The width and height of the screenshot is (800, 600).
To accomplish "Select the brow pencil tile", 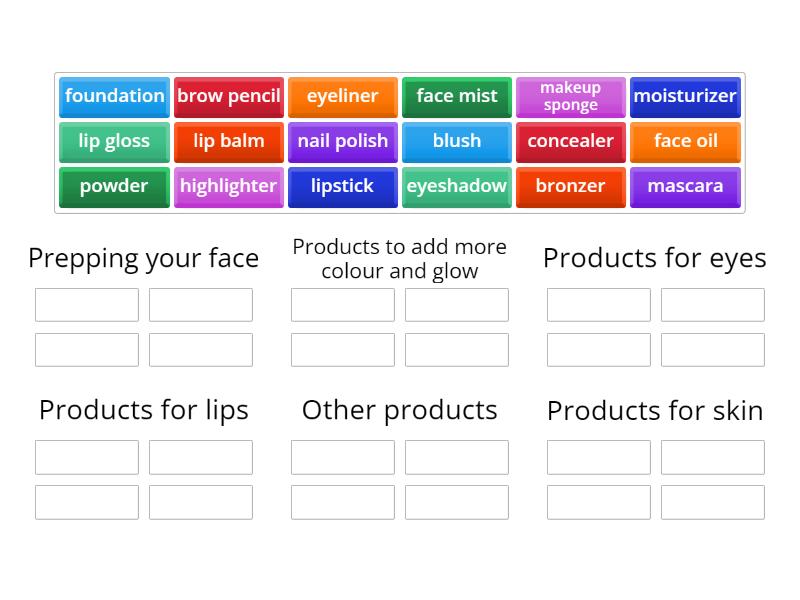I will coord(228,97).
